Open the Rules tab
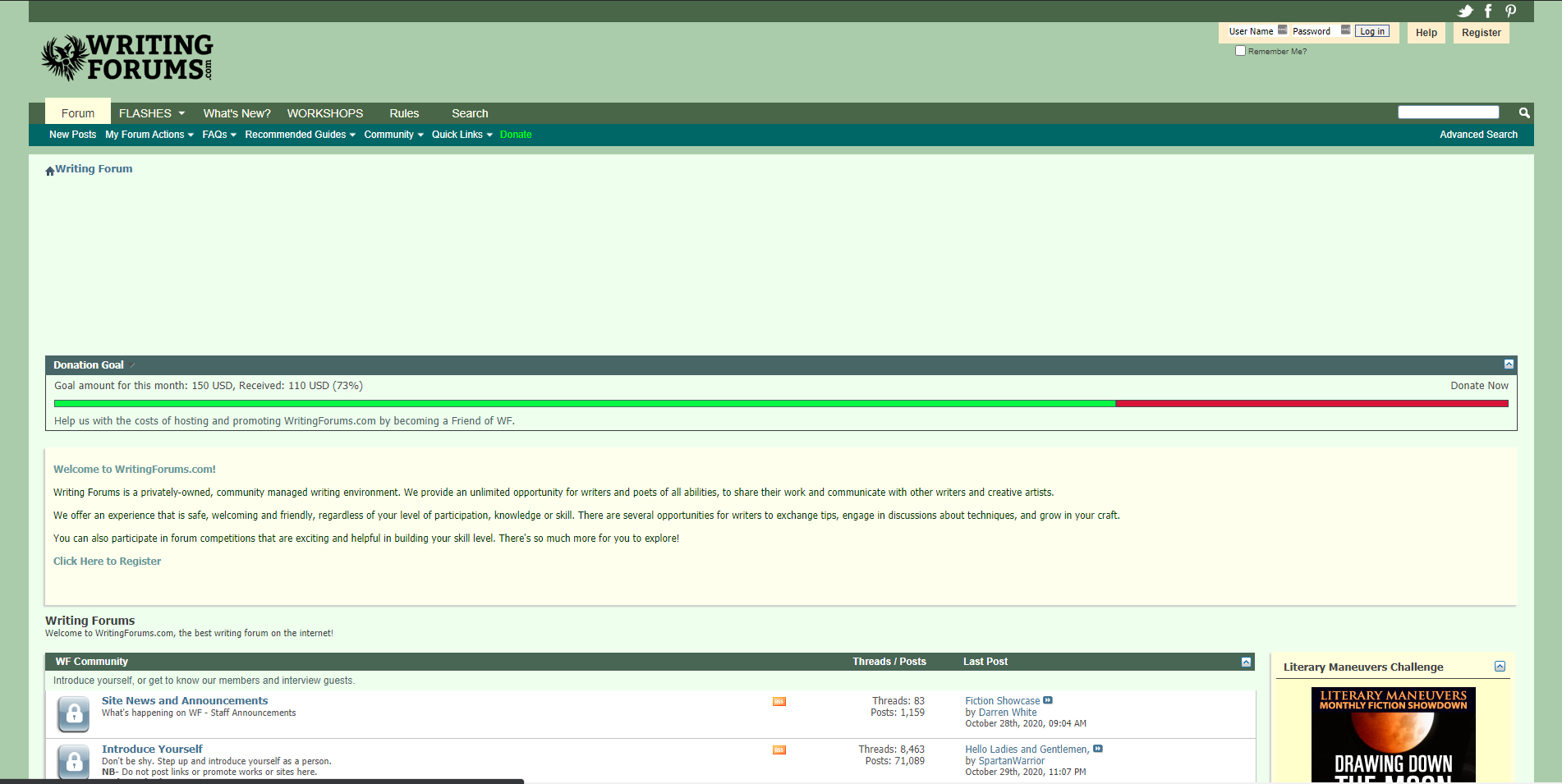Screen dimensions: 1562x784 point(404,113)
